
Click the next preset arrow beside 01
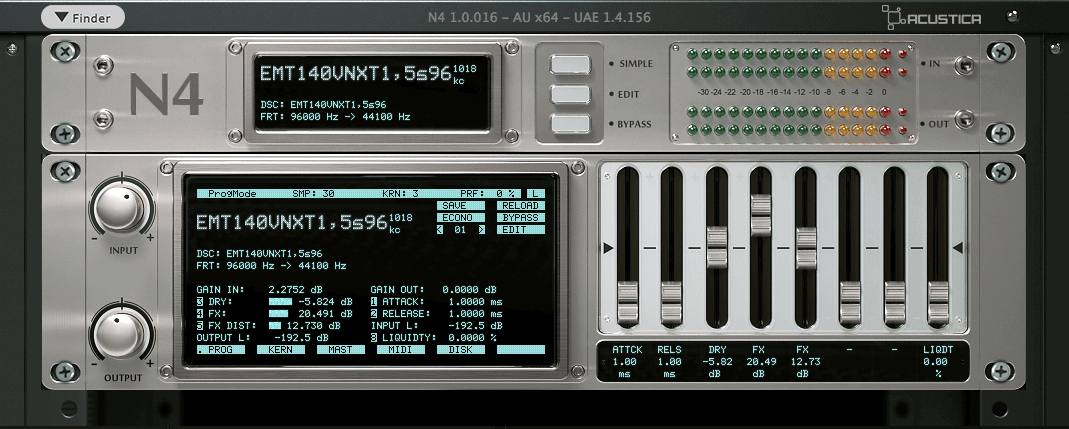(x=481, y=230)
